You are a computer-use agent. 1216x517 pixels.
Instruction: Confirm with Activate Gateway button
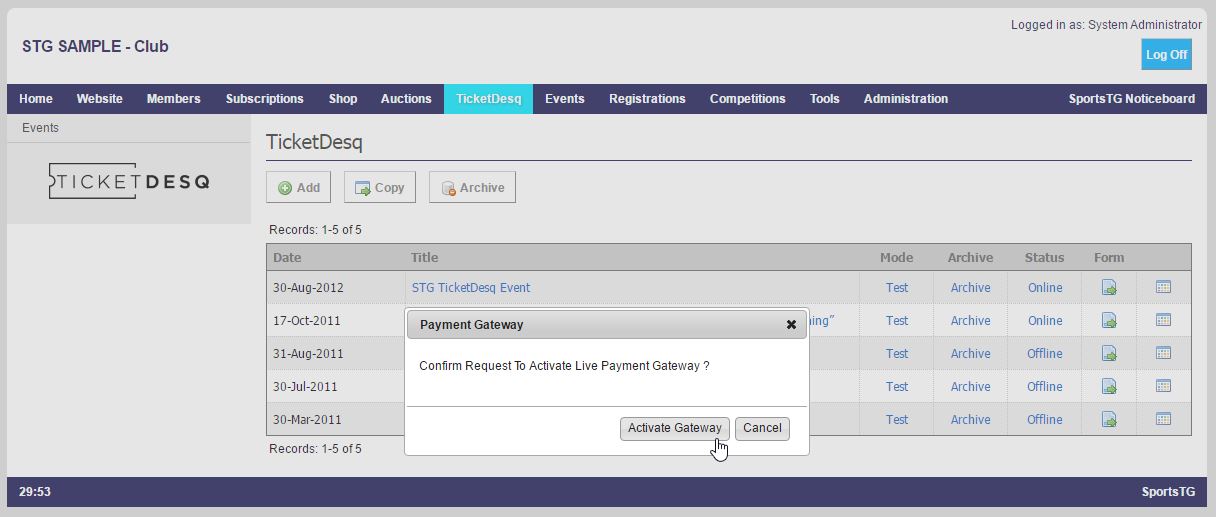675,428
